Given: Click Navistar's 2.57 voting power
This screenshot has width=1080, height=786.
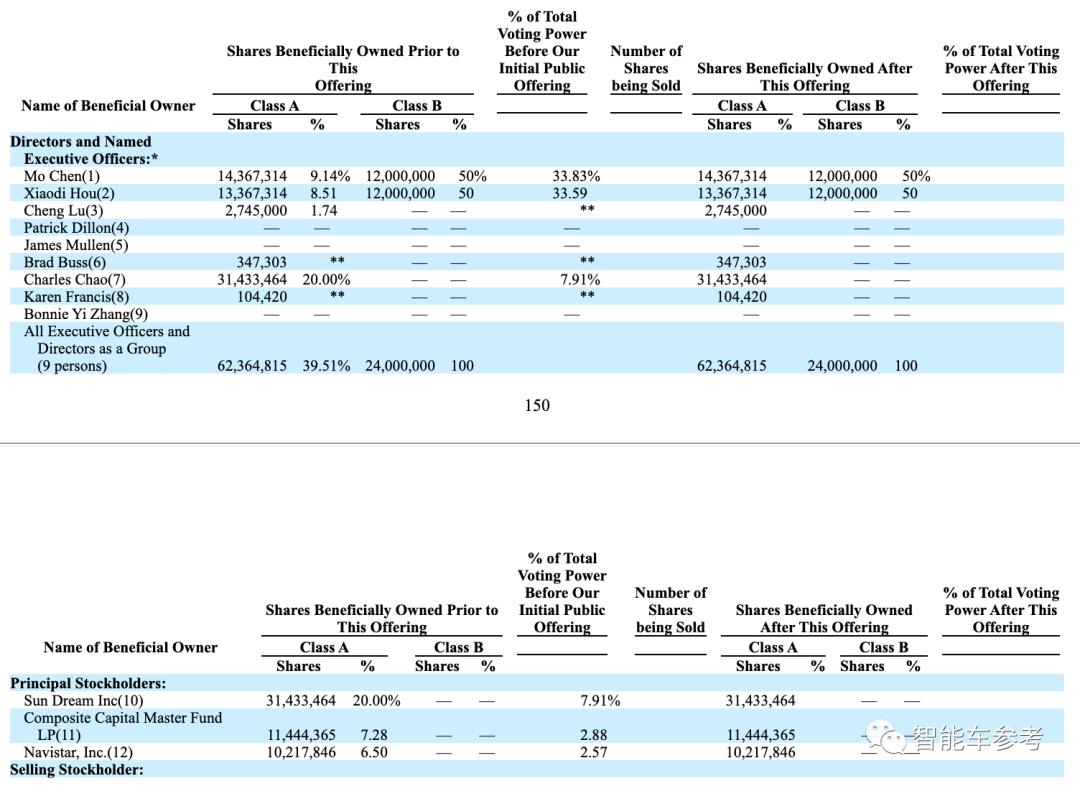Looking at the screenshot, I should pos(594,752).
